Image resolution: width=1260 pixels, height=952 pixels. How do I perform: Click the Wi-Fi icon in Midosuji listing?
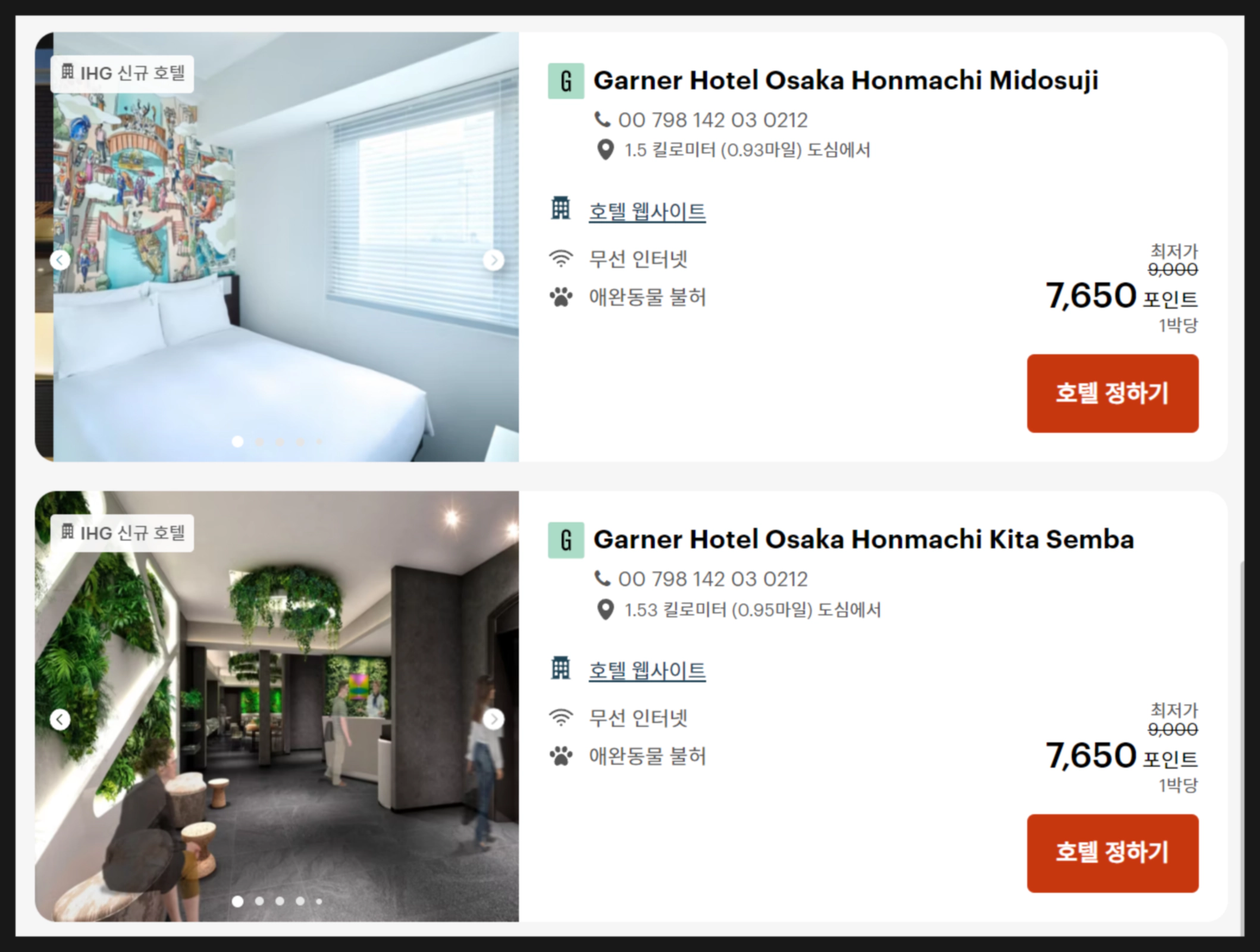click(561, 258)
